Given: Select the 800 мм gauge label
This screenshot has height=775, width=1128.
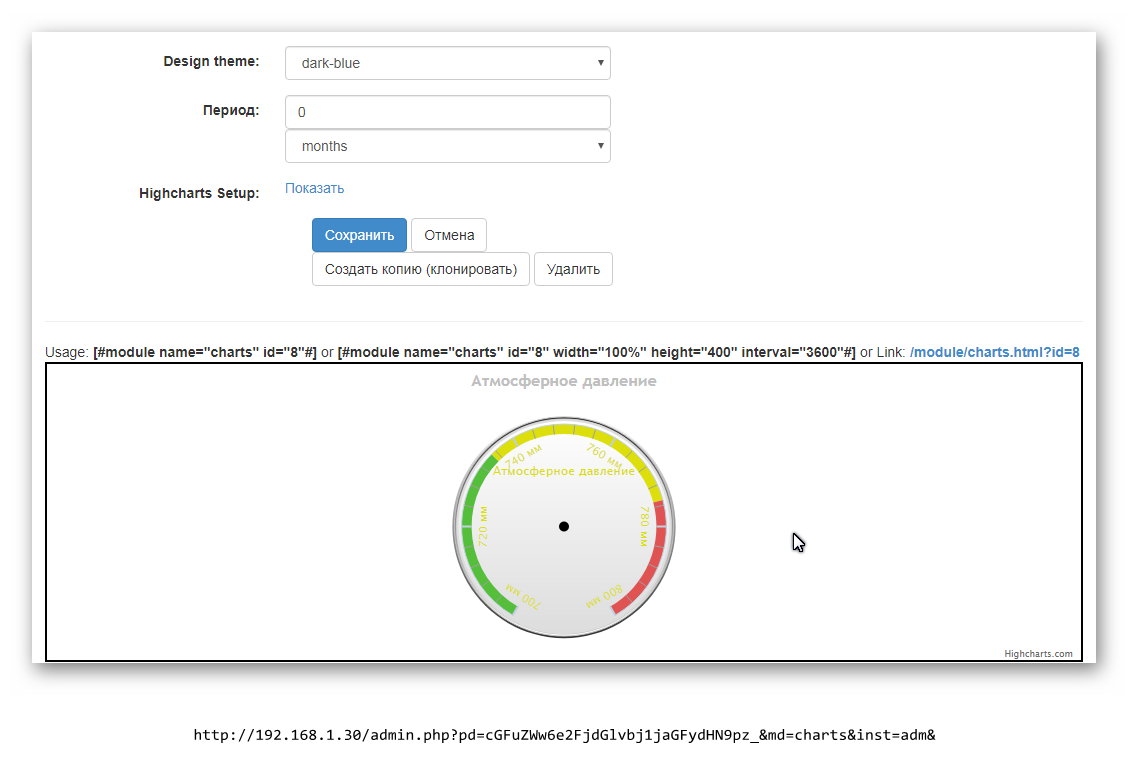Looking at the screenshot, I should point(604,597).
